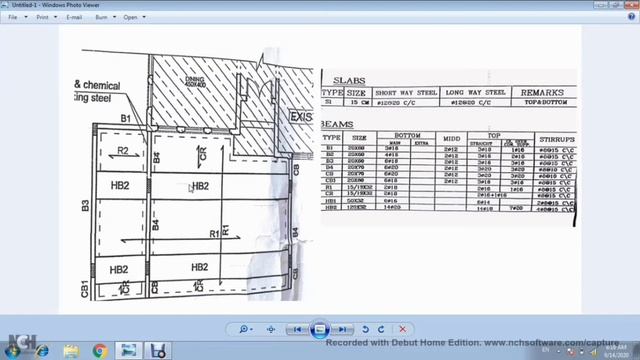Open the zoom magnifier control

point(246,329)
